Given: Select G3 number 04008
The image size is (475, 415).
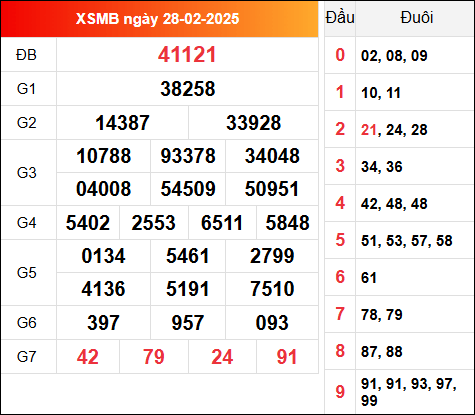Looking at the screenshot, I should (104, 189).
